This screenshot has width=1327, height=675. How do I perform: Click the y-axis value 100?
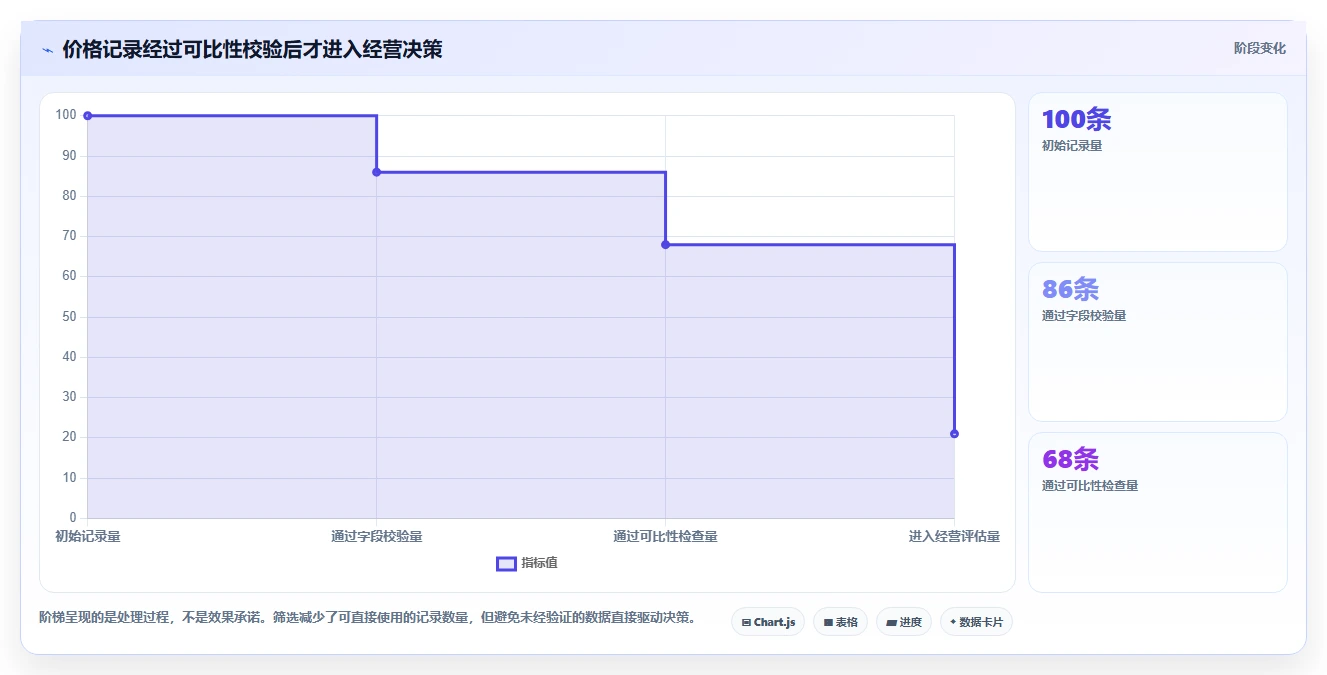click(66, 115)
